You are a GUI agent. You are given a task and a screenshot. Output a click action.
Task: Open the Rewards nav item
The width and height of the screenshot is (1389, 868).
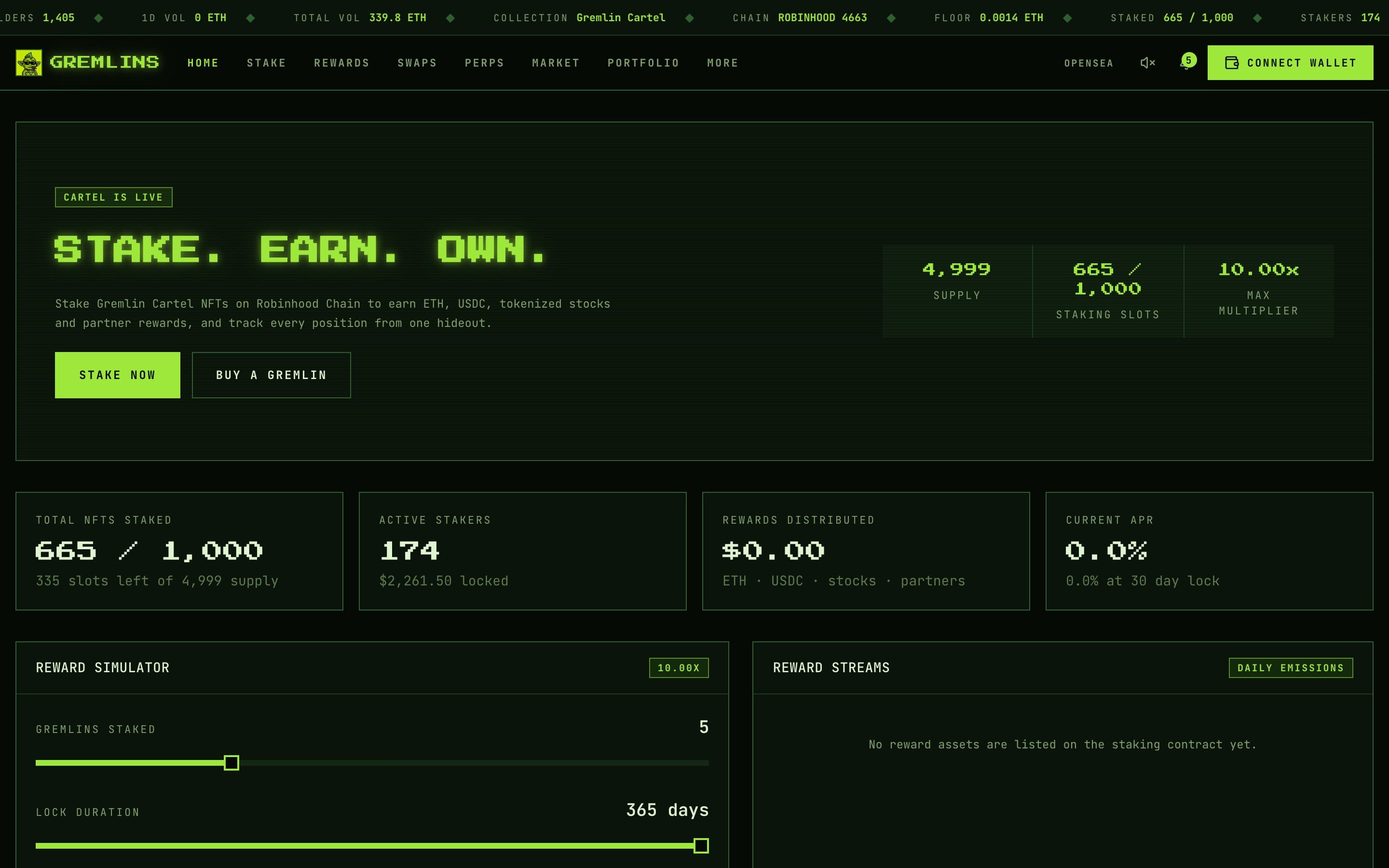pos(341,63)
